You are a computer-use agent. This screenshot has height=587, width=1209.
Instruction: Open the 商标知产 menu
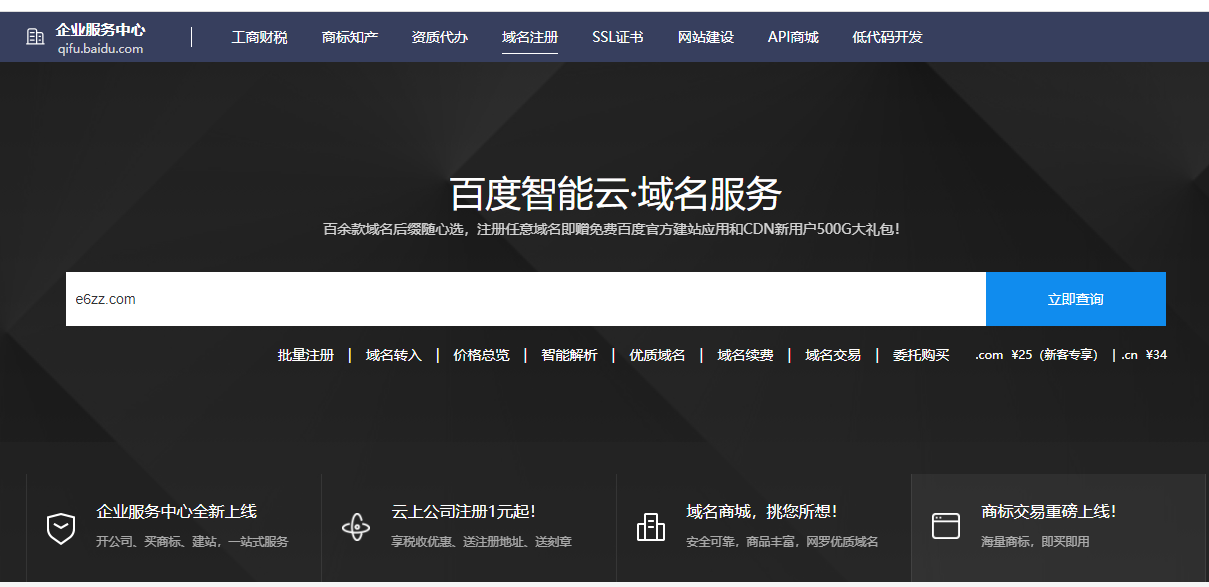coord(350,37)
